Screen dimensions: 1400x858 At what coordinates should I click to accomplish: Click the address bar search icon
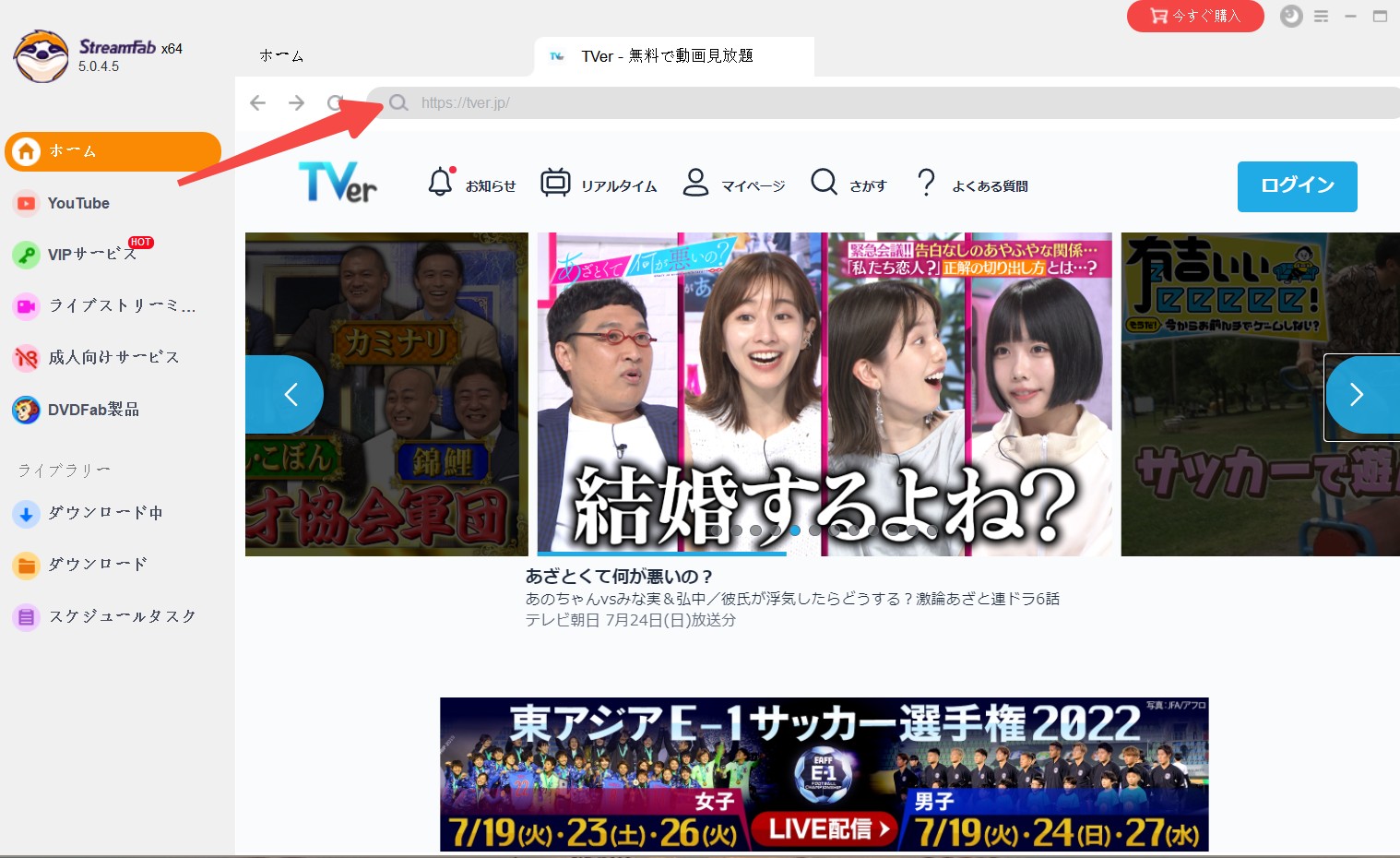[398, 102]
